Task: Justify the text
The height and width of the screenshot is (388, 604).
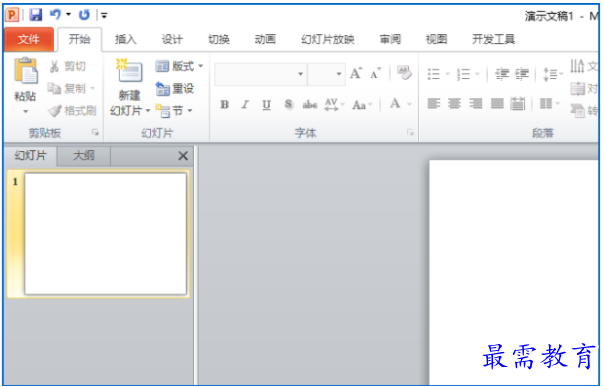Action: tap(497, 104)
